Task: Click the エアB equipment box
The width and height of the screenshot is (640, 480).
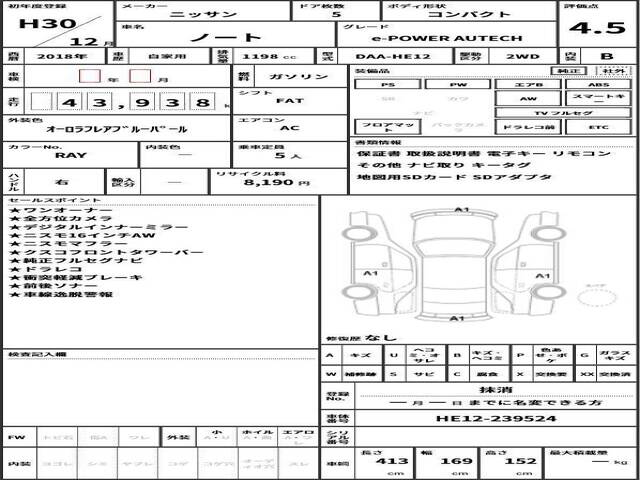Action: click(528, 84)
